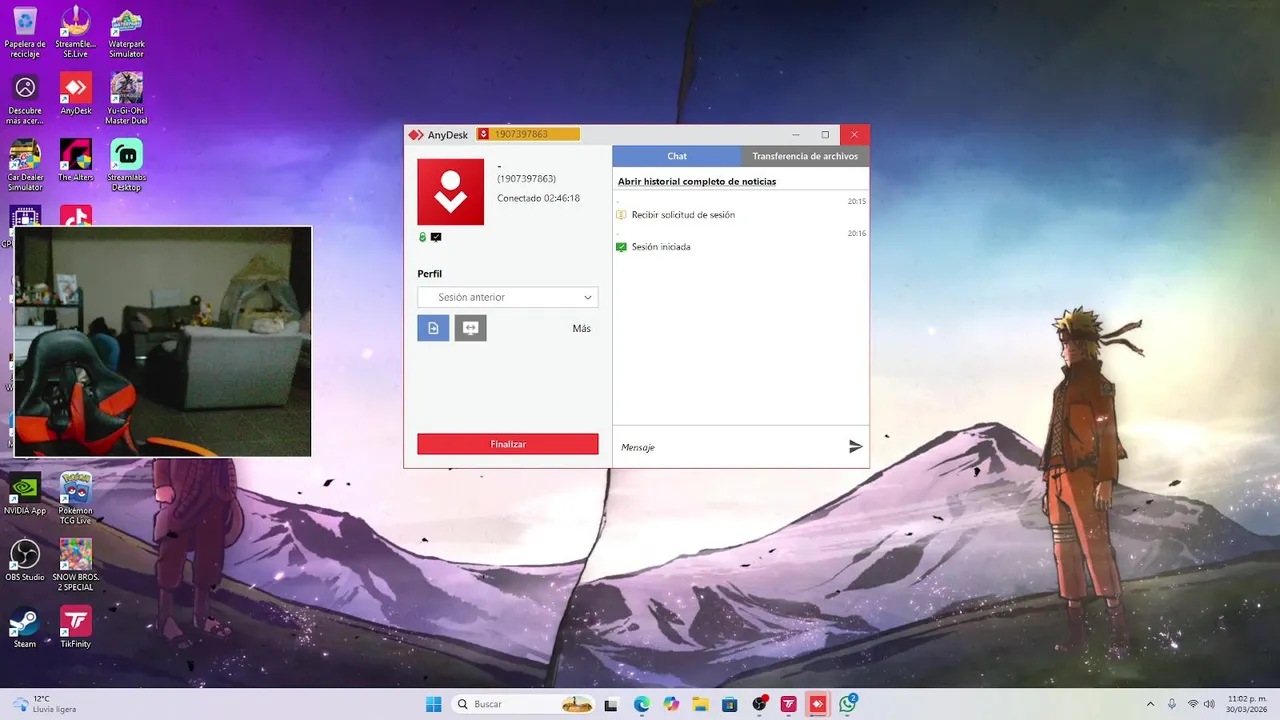Click the webcam preview window
Viewport: 1280px width, 720px height.
coord(163,342)
